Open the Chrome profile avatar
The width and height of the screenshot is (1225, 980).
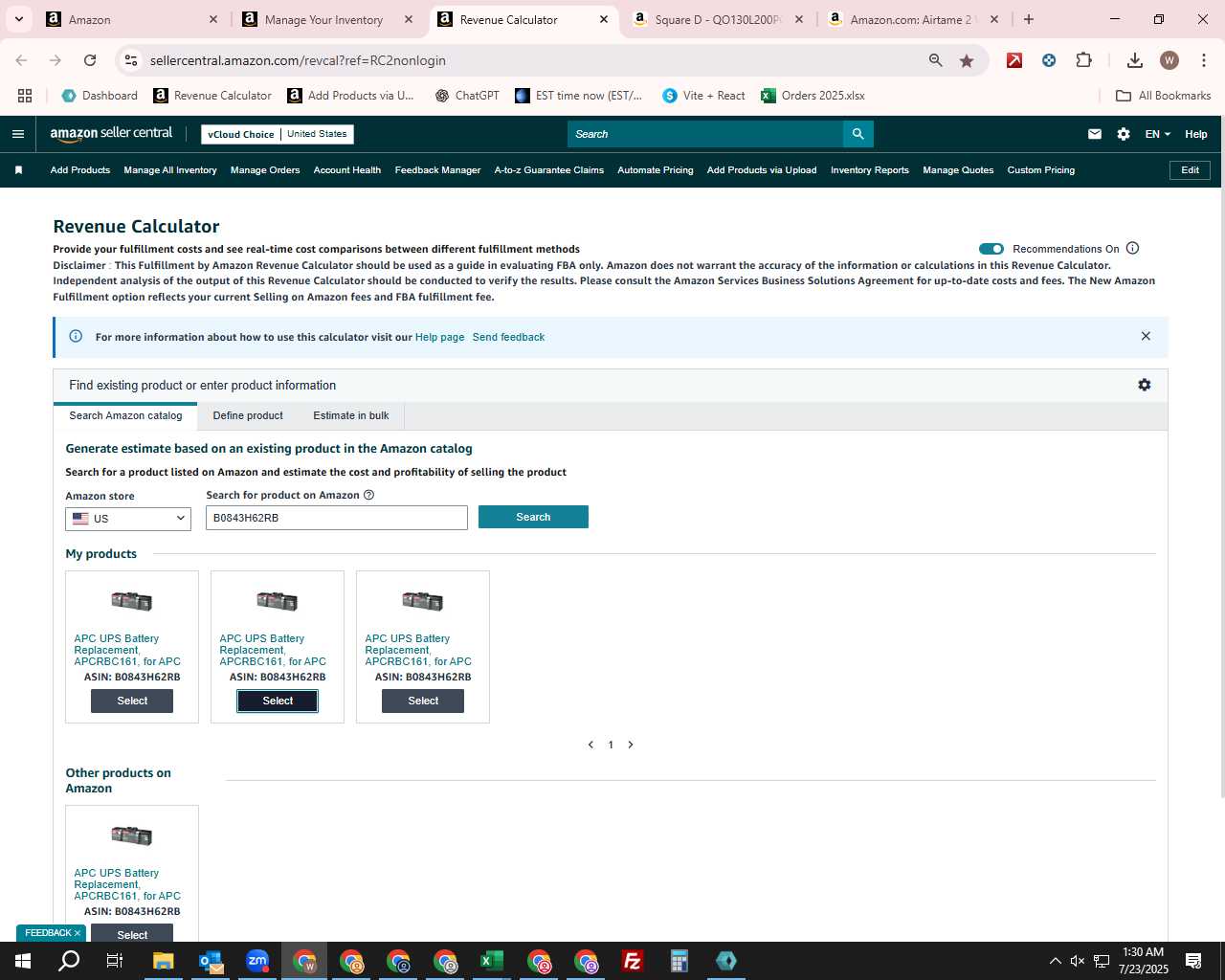coord(1169,60)
